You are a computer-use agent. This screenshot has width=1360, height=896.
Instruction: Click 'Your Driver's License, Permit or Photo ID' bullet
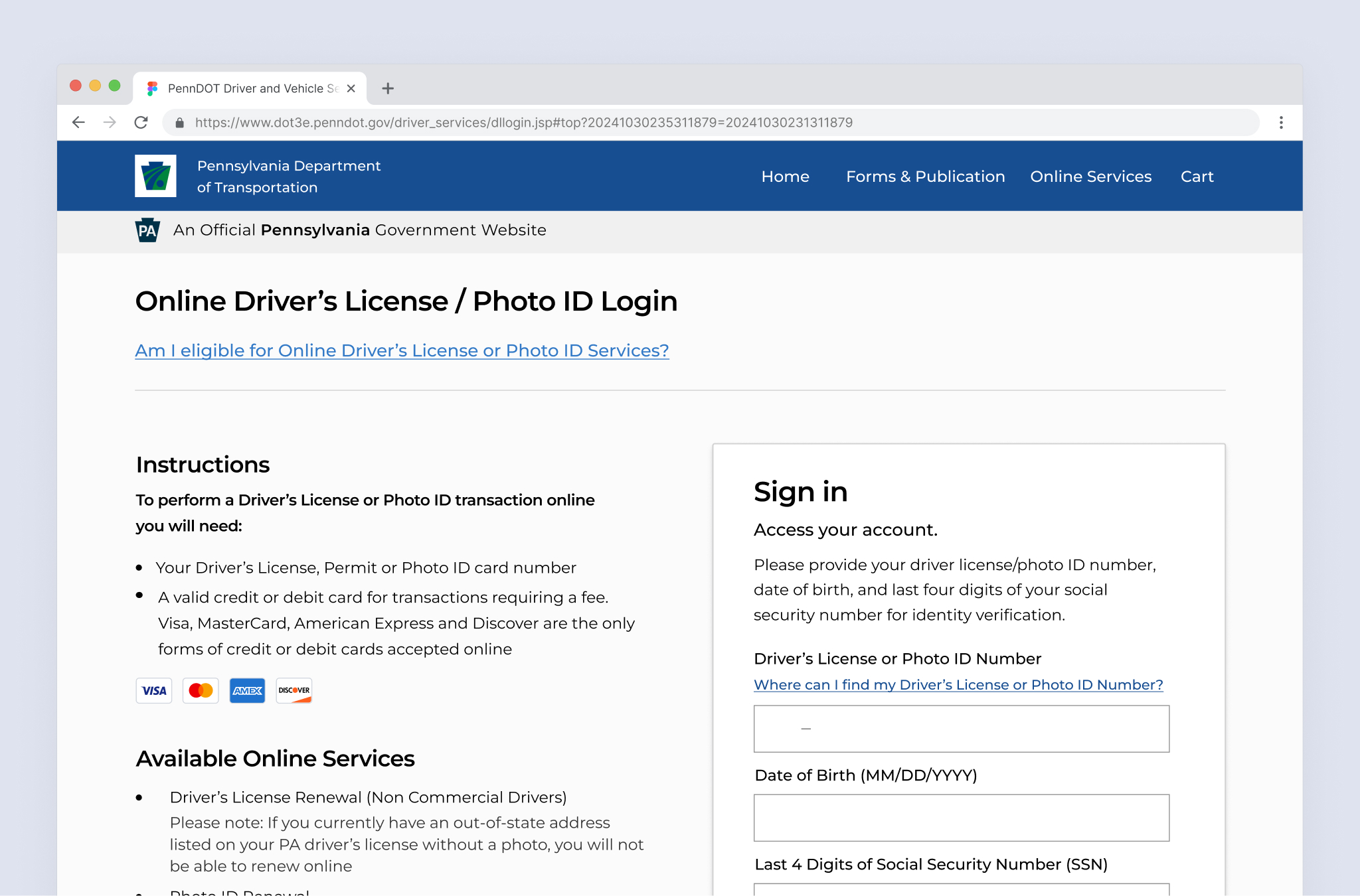pyautogui.click(x=365, y=567)
